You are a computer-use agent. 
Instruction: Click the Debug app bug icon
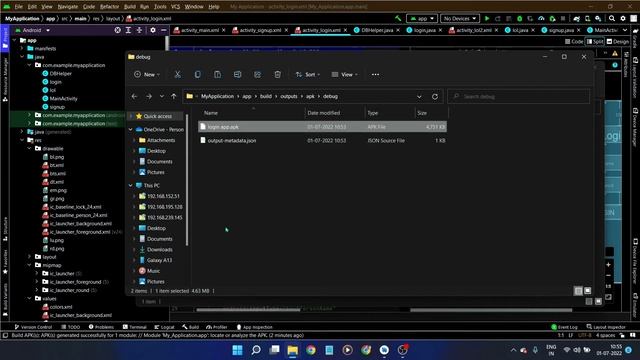(519, 18)
